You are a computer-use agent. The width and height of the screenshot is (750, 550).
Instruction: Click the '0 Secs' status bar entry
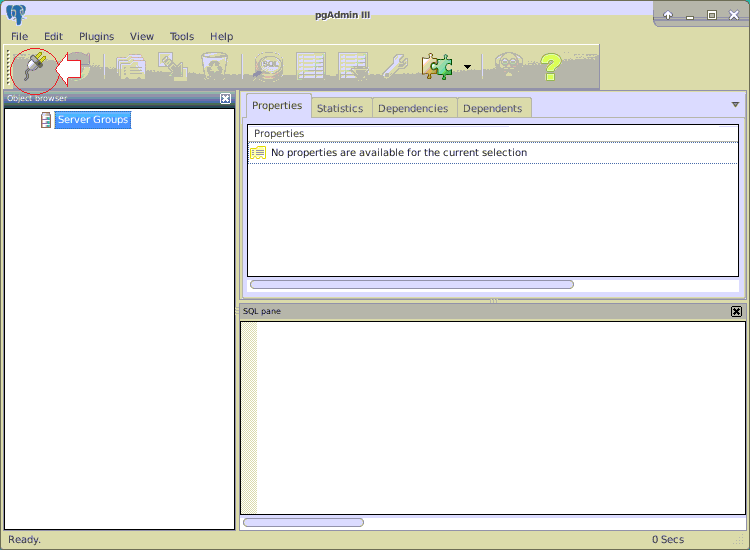click(668, 539)
